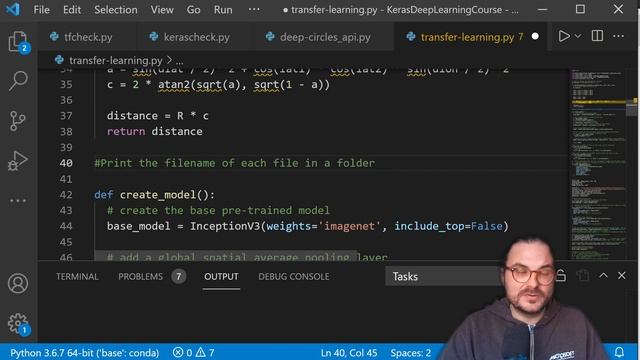Open the Search view in activity bar
Viewport: 640px width, 360px height.
(18, 80)
